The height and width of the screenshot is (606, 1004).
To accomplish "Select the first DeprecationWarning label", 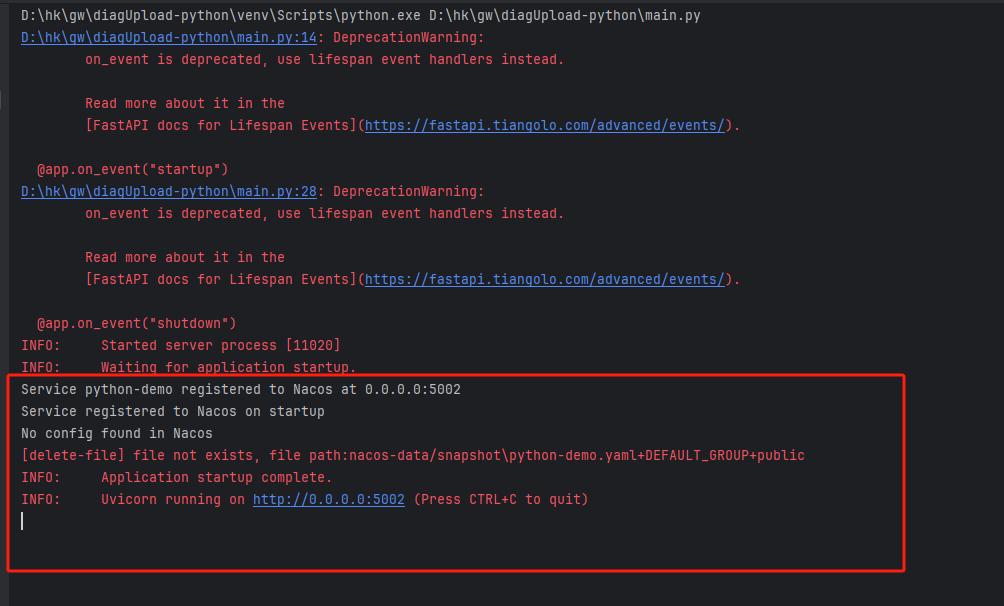I will [x=410, y=37].
